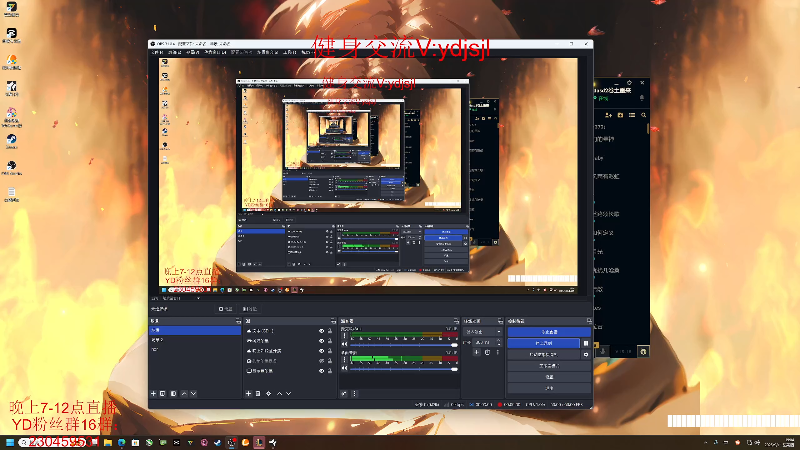Add a transition with the plus icon
Screen dimensions: 800x450
click(477, 352)
